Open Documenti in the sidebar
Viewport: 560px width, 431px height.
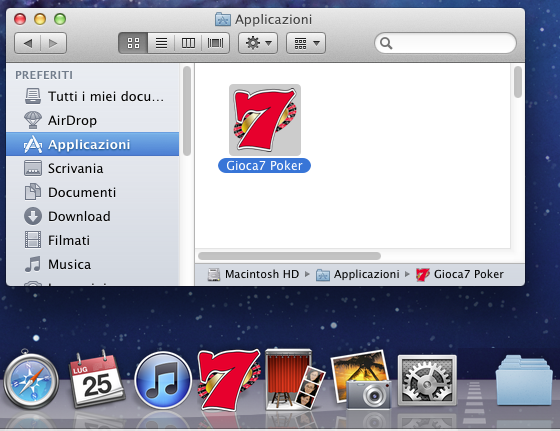coord(93,192)
